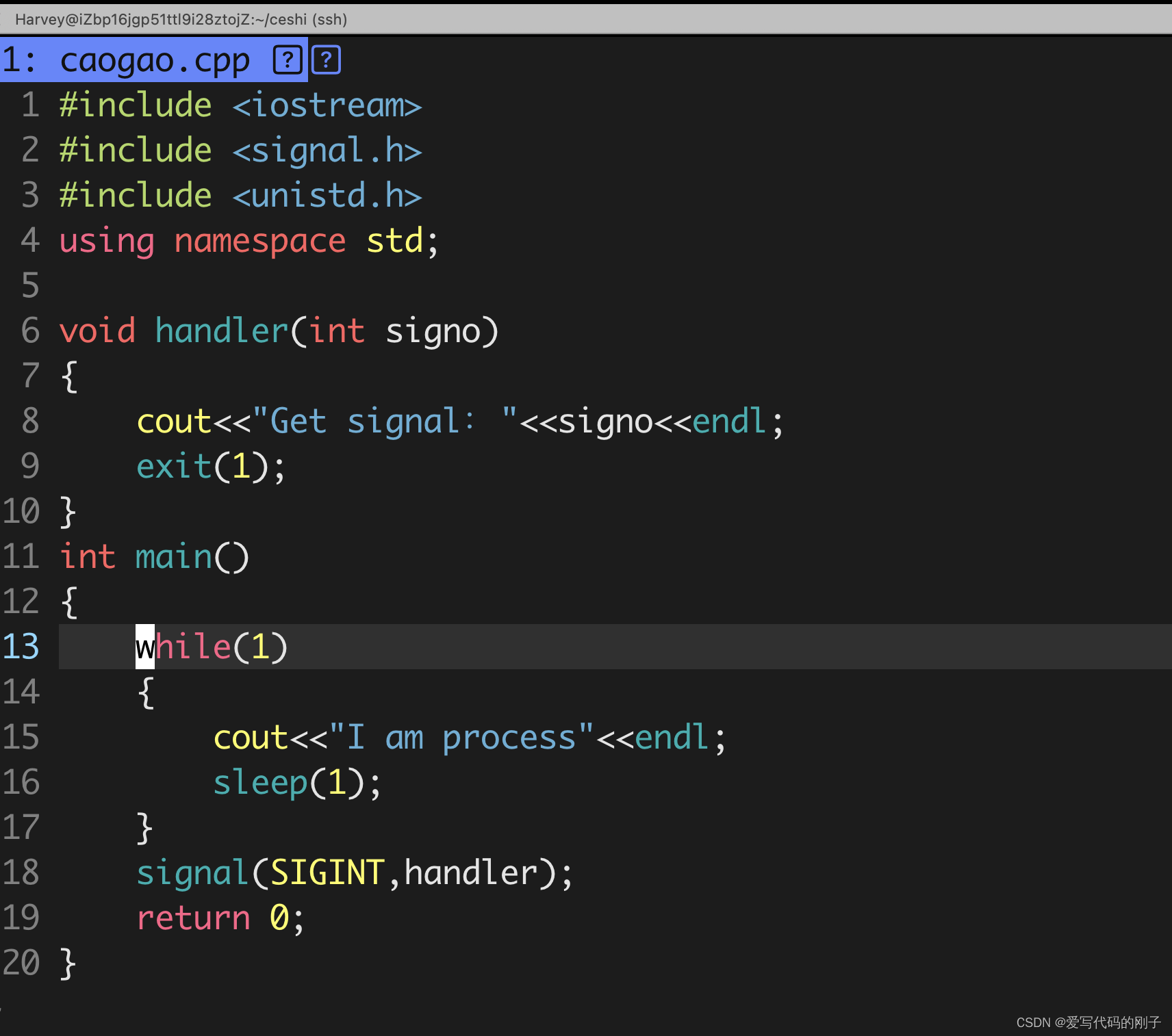Viewport: 1172px width, 1036px height.
Task: Click 'signal' call on line 18
Action: (192, 873)
